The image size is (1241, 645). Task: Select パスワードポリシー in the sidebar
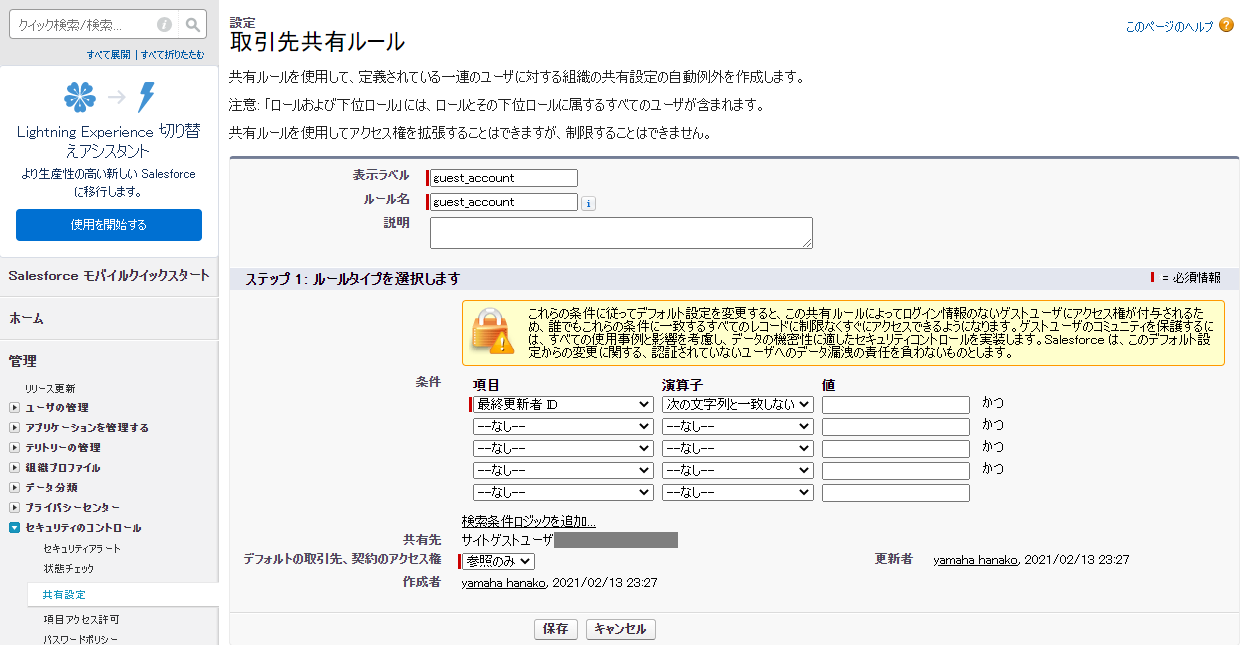(81, 640)
